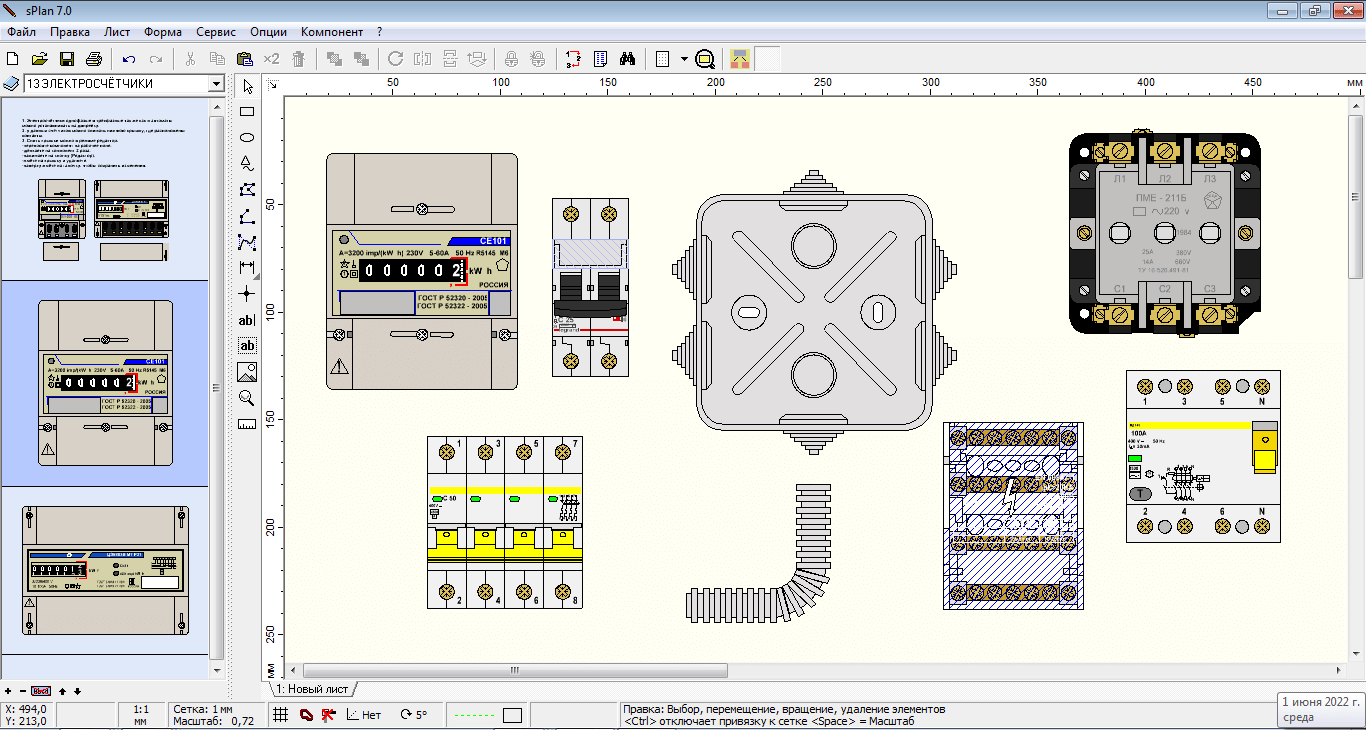Select the Rectangle drawing tool

[247, 112]
